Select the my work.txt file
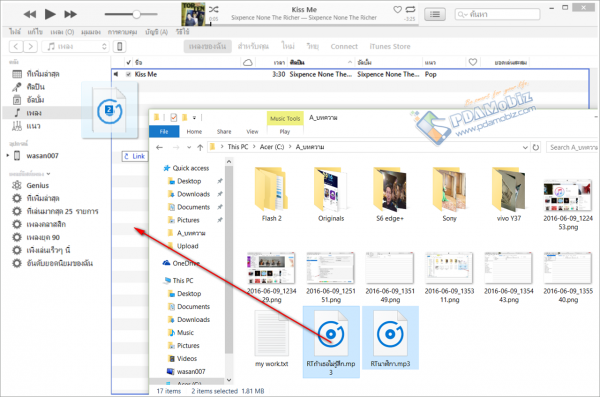The height and width of the screenshot is (397, 600). tap(271, 339)
